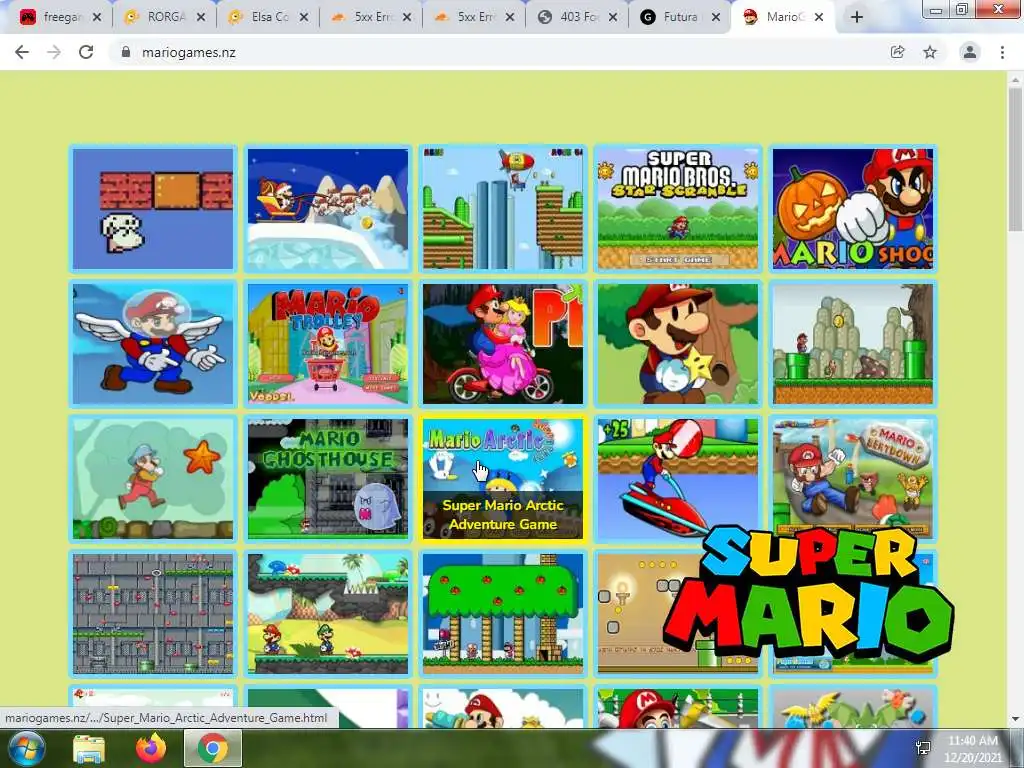Open the Mario and Luigi beach game

[328, 614]
